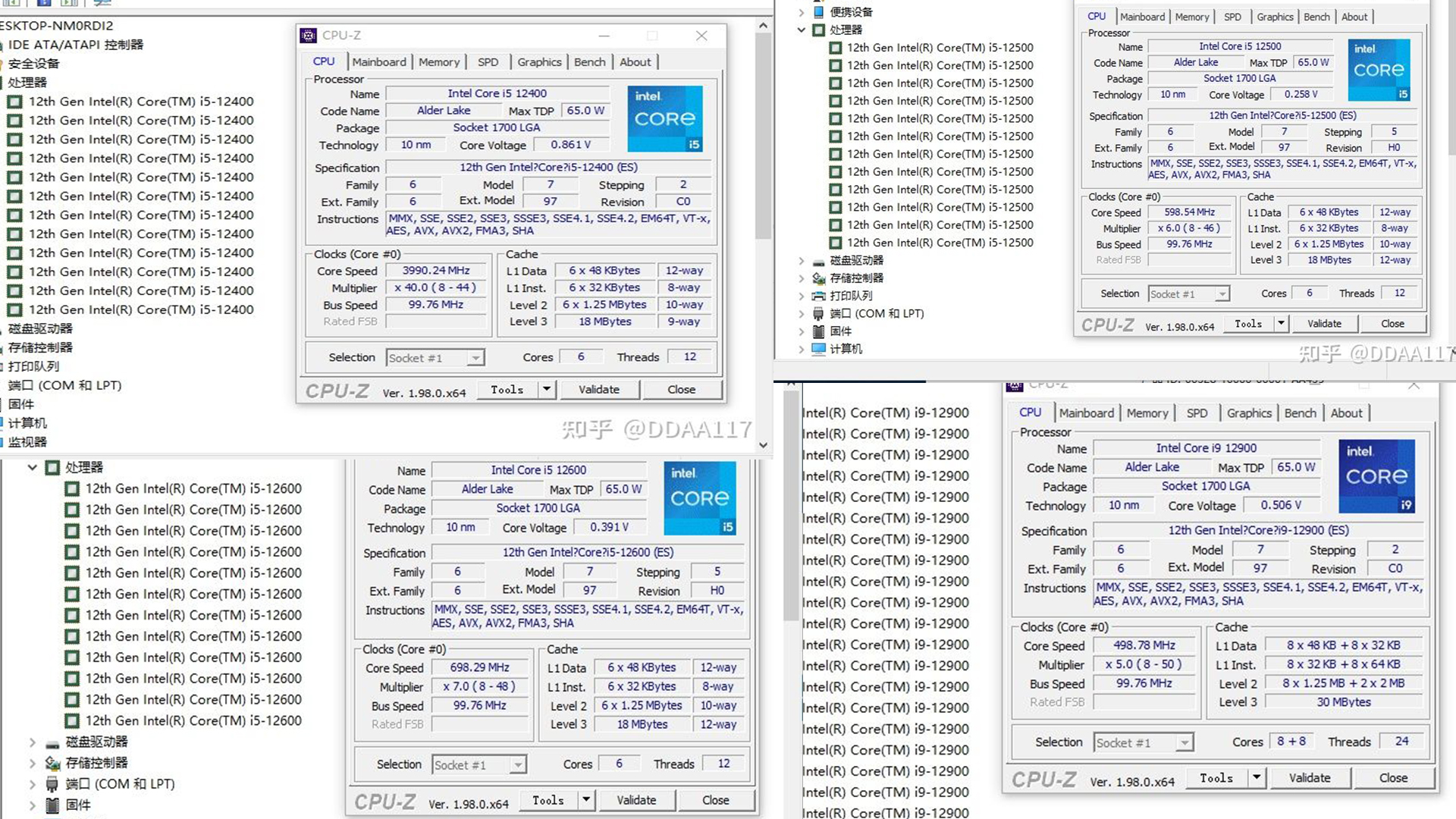Open the About tab in the i9-12900 window
The width and height of the screenshot is (1456, 819).
[1347, 413]
